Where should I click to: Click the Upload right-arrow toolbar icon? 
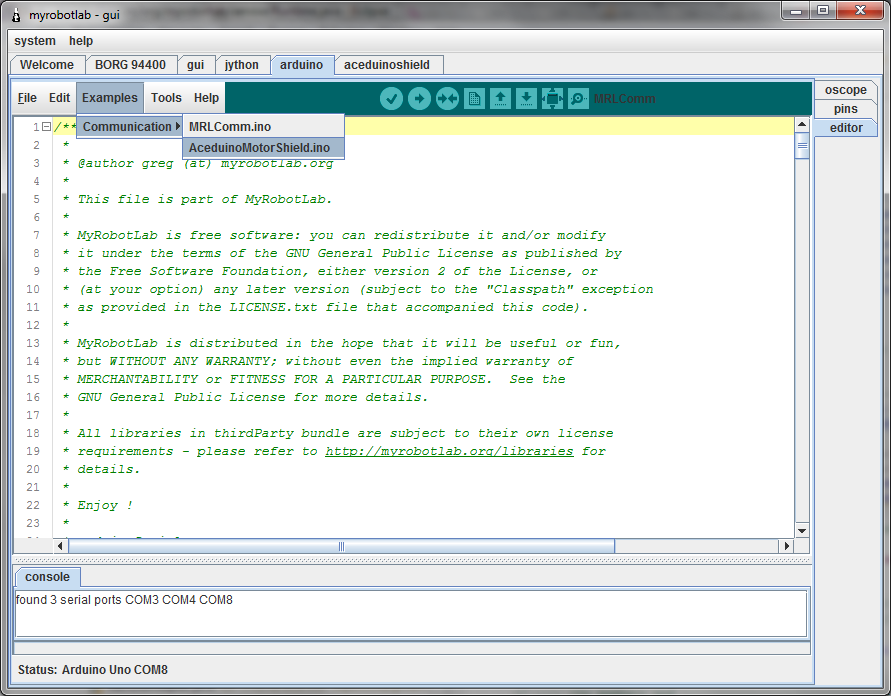tap(419, 99)
